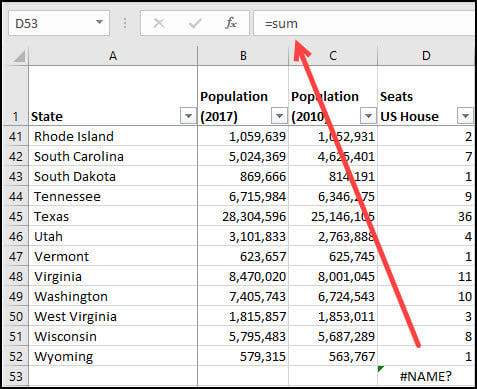Image resolution: width=477 pixels, height=389 pixels.
Task: Select row 41 header
Action: (x=16, y=136)
